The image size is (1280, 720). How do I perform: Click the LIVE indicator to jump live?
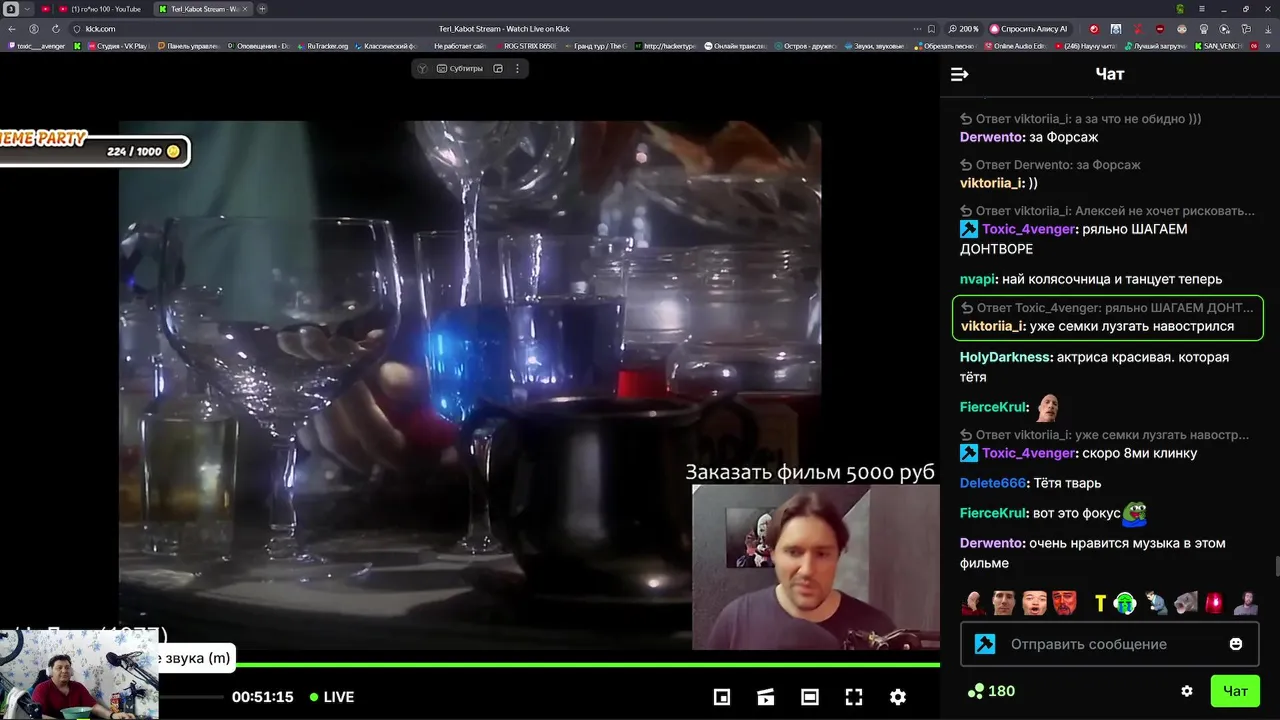(x=332, y=697)
